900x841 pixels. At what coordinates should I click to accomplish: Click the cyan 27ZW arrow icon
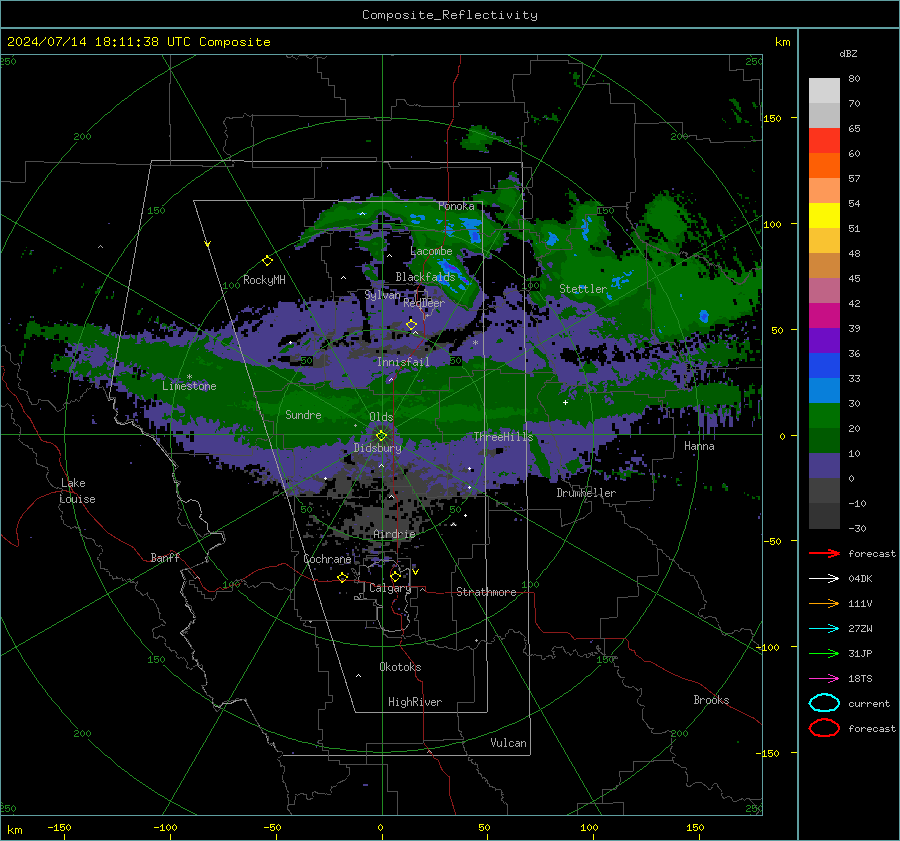pos(824,629)
